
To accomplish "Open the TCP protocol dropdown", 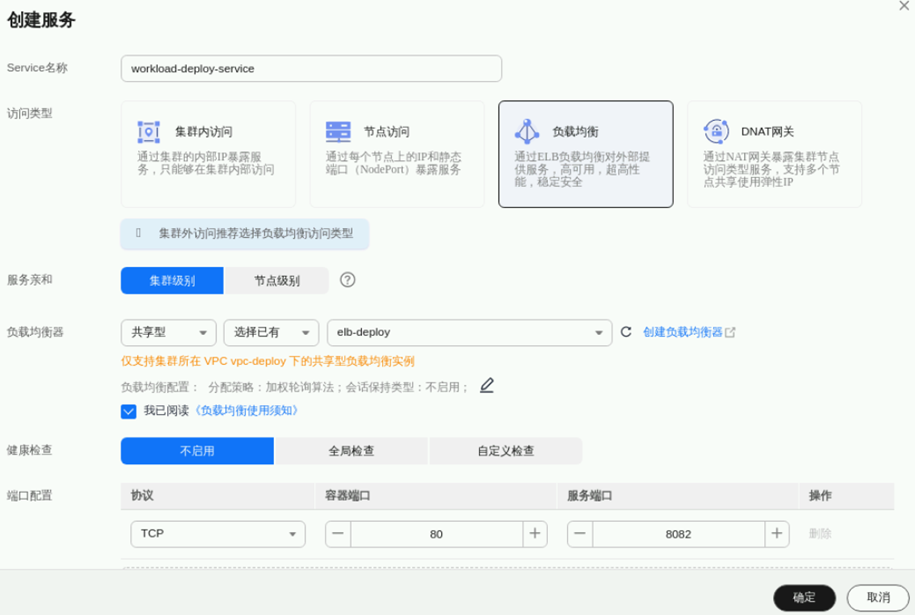I will pos(217,534).
